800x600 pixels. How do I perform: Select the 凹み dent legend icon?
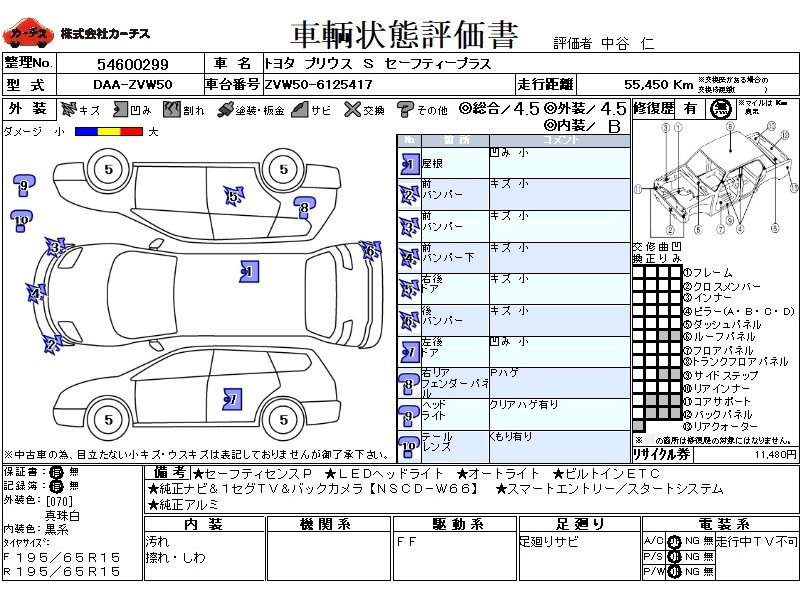120,109
